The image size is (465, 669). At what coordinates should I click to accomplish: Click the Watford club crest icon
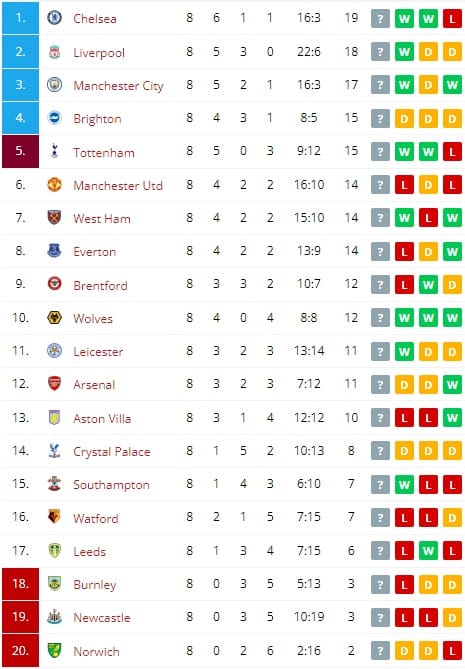pyautogui.click(x=54, y=517)
